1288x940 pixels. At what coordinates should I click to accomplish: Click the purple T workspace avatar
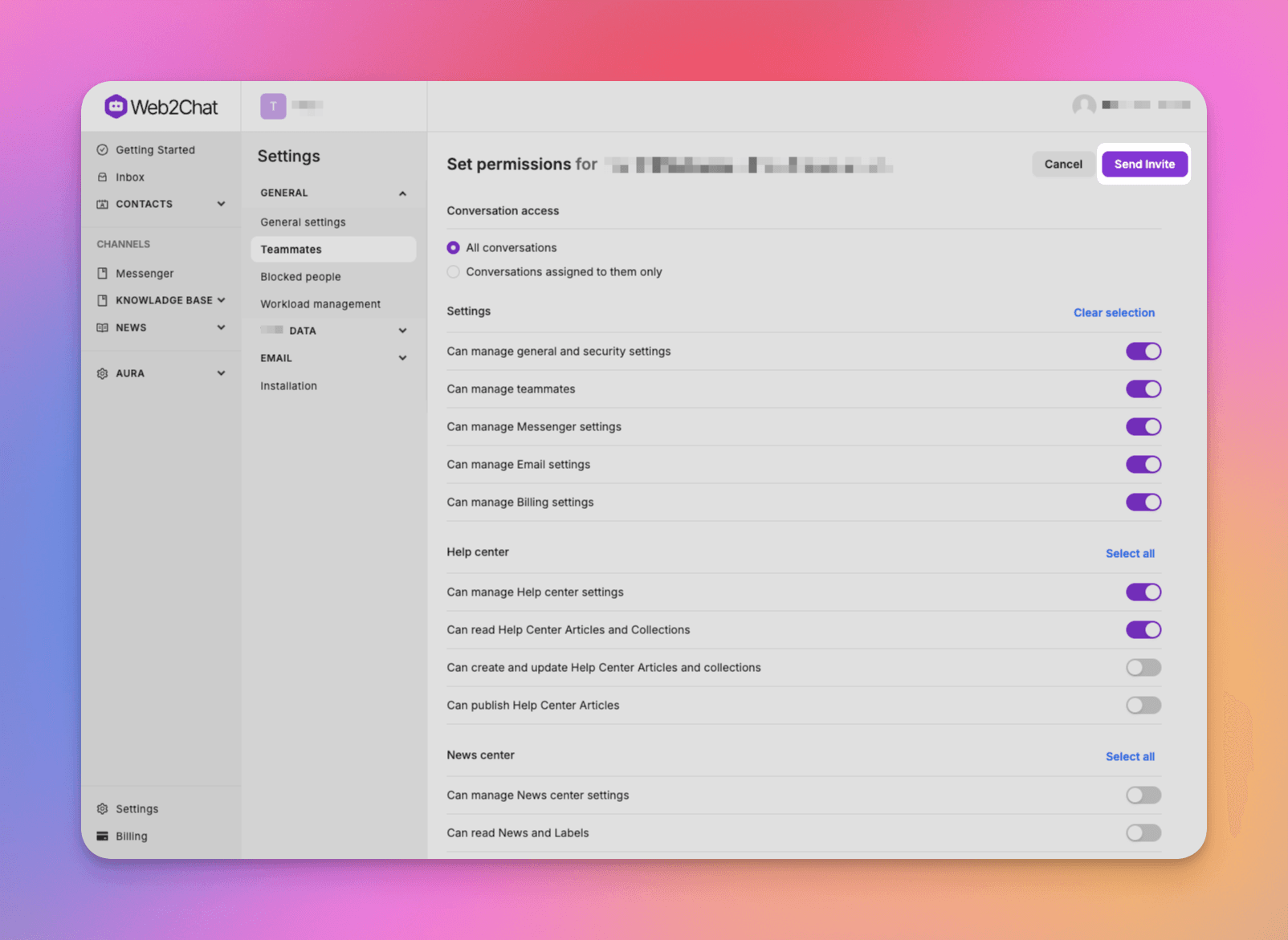pos(273,106)
